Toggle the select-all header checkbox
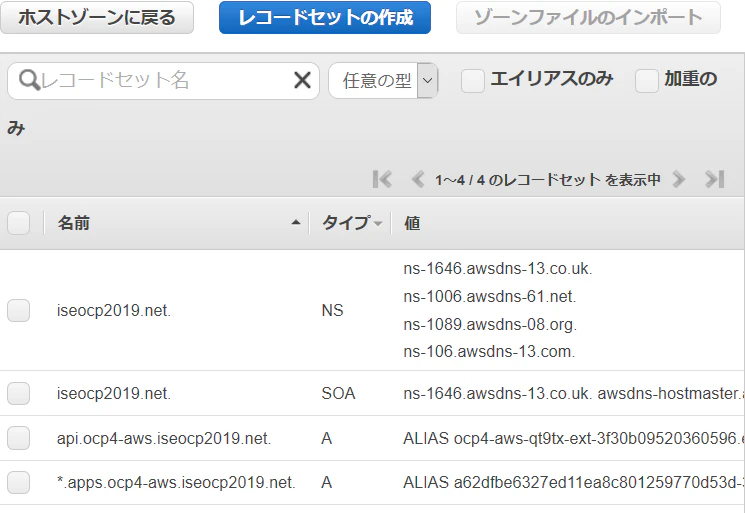Image resolution: width=745 pixels, height=513 pixels. point(19,223)
